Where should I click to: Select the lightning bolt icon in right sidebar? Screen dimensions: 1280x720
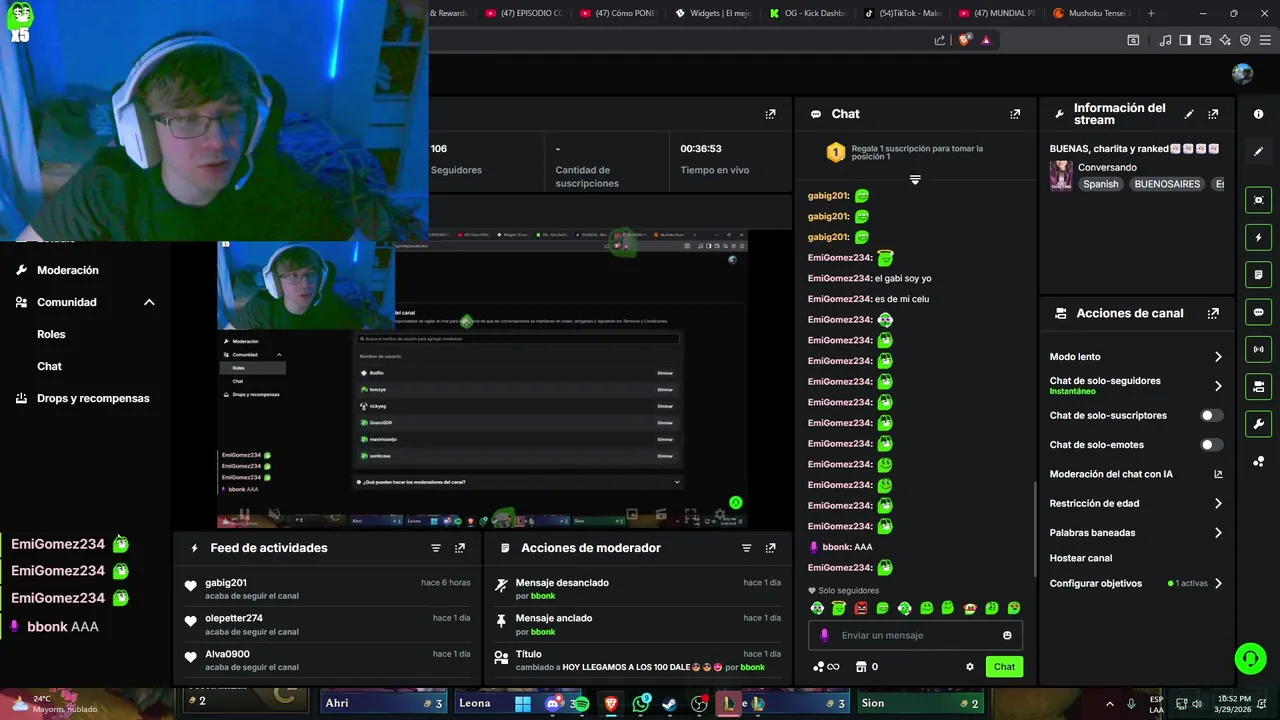click(x=1258, y=237)
